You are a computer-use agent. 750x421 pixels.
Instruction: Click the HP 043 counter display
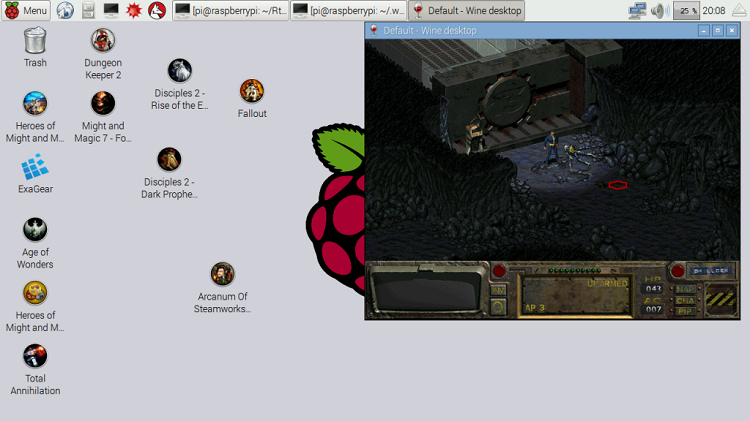tap(653, 289)
